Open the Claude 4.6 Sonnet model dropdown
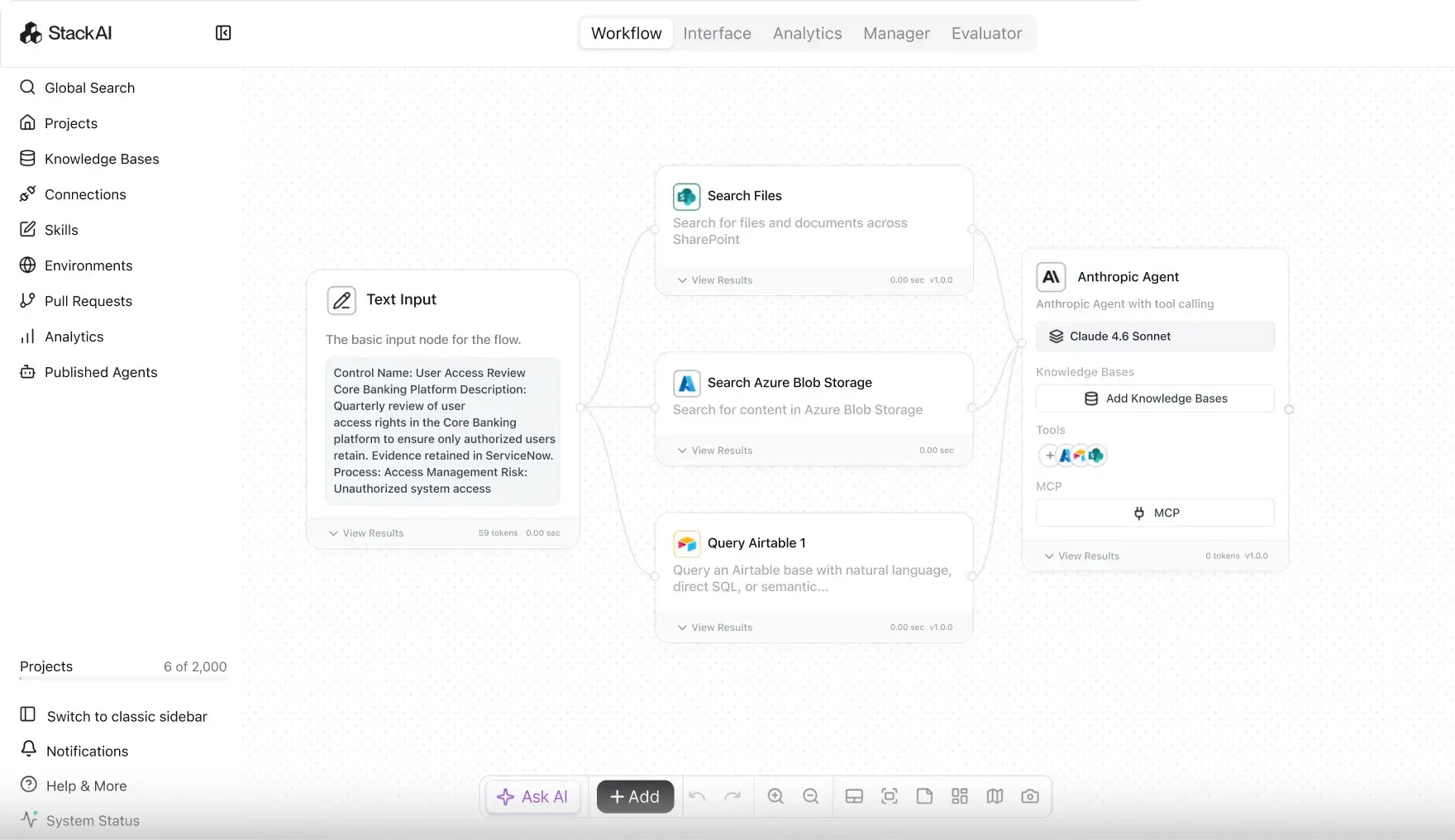 click(1155, 336)
